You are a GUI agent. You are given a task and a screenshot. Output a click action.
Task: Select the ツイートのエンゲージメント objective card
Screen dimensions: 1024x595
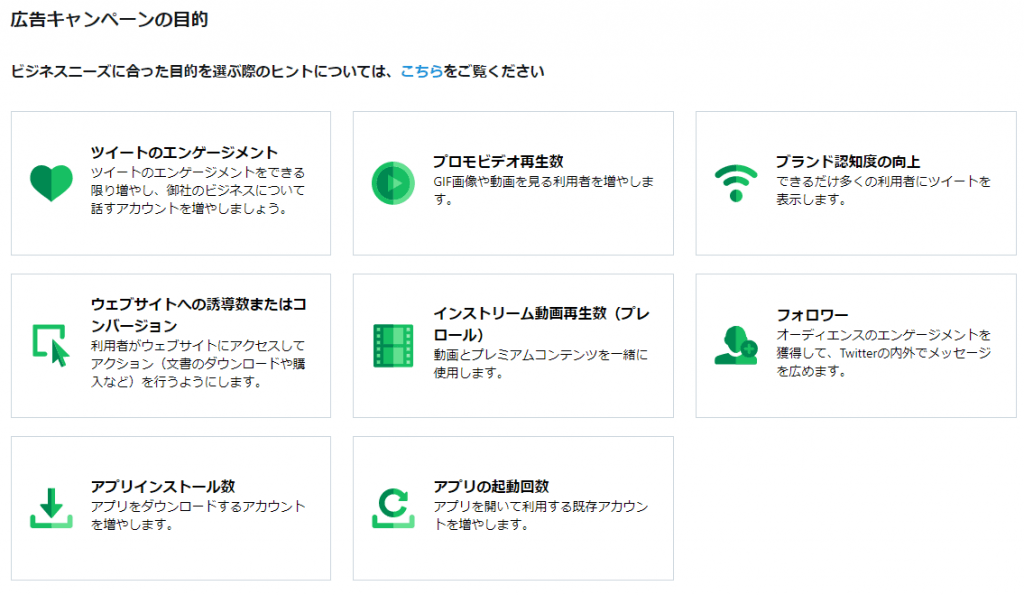[x=170, y=181]
